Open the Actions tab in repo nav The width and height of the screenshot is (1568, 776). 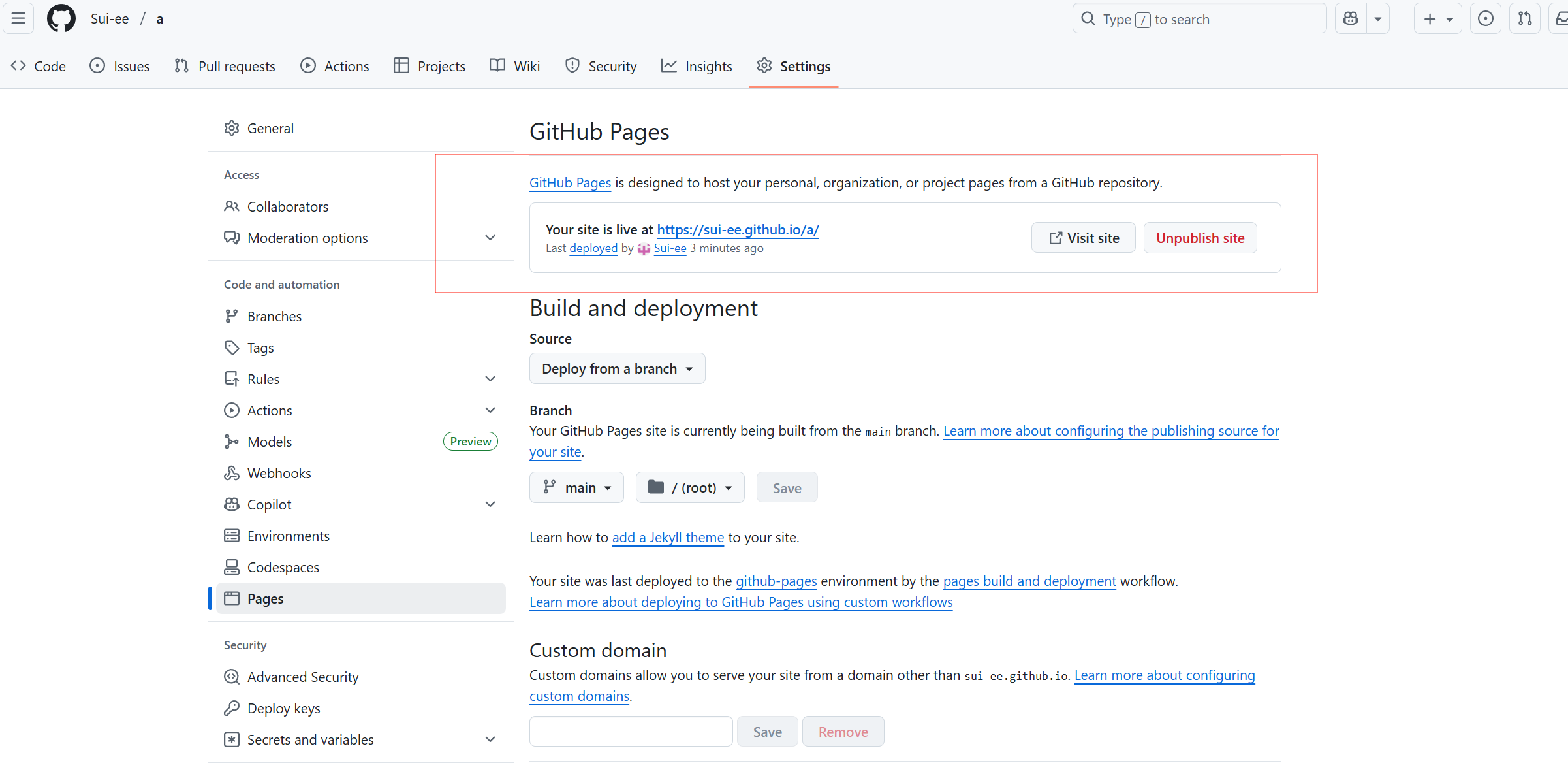pyautogui.click(x=335, y=66)
